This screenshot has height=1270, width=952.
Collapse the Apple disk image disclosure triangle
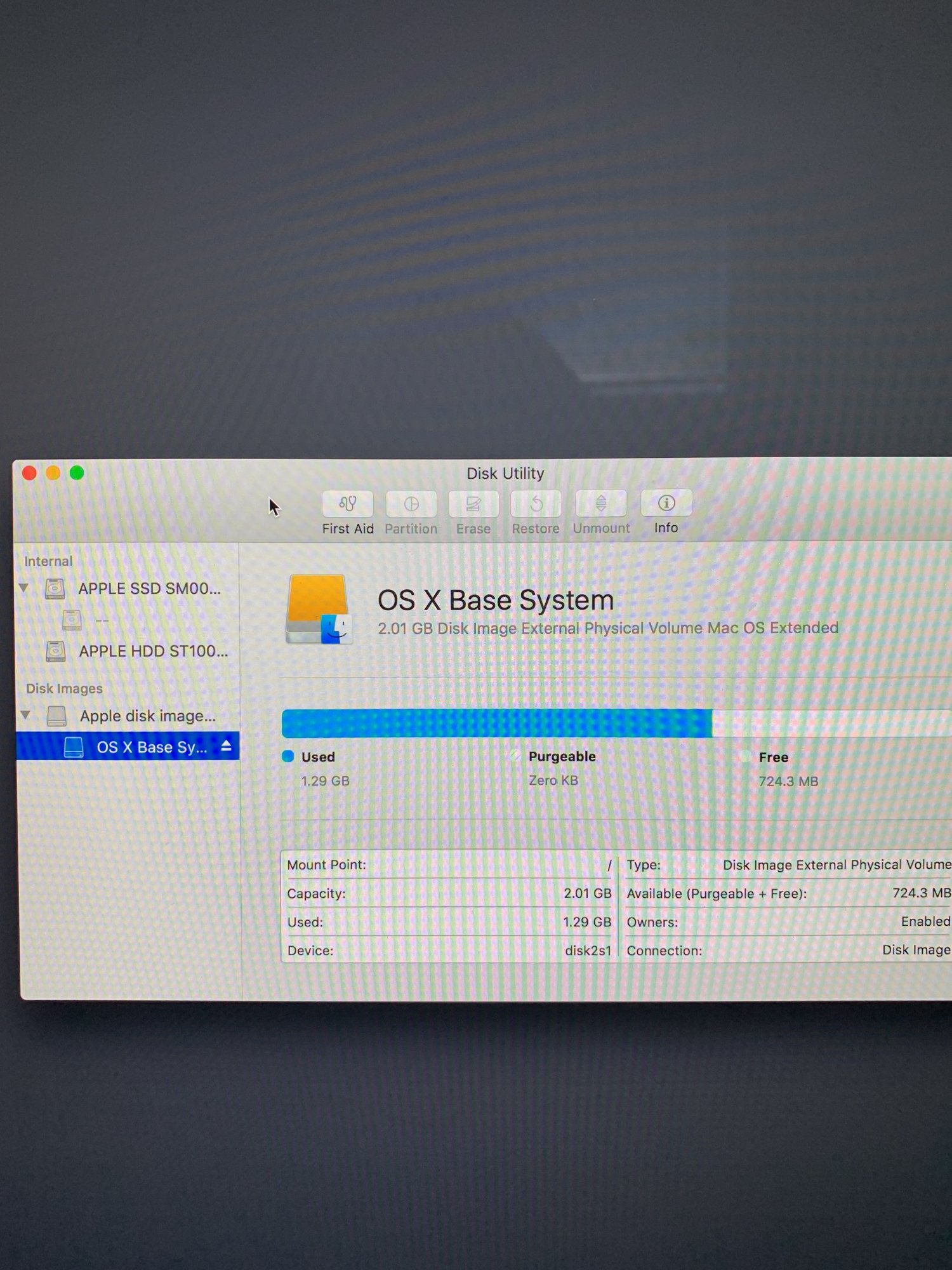click(25, 714)
